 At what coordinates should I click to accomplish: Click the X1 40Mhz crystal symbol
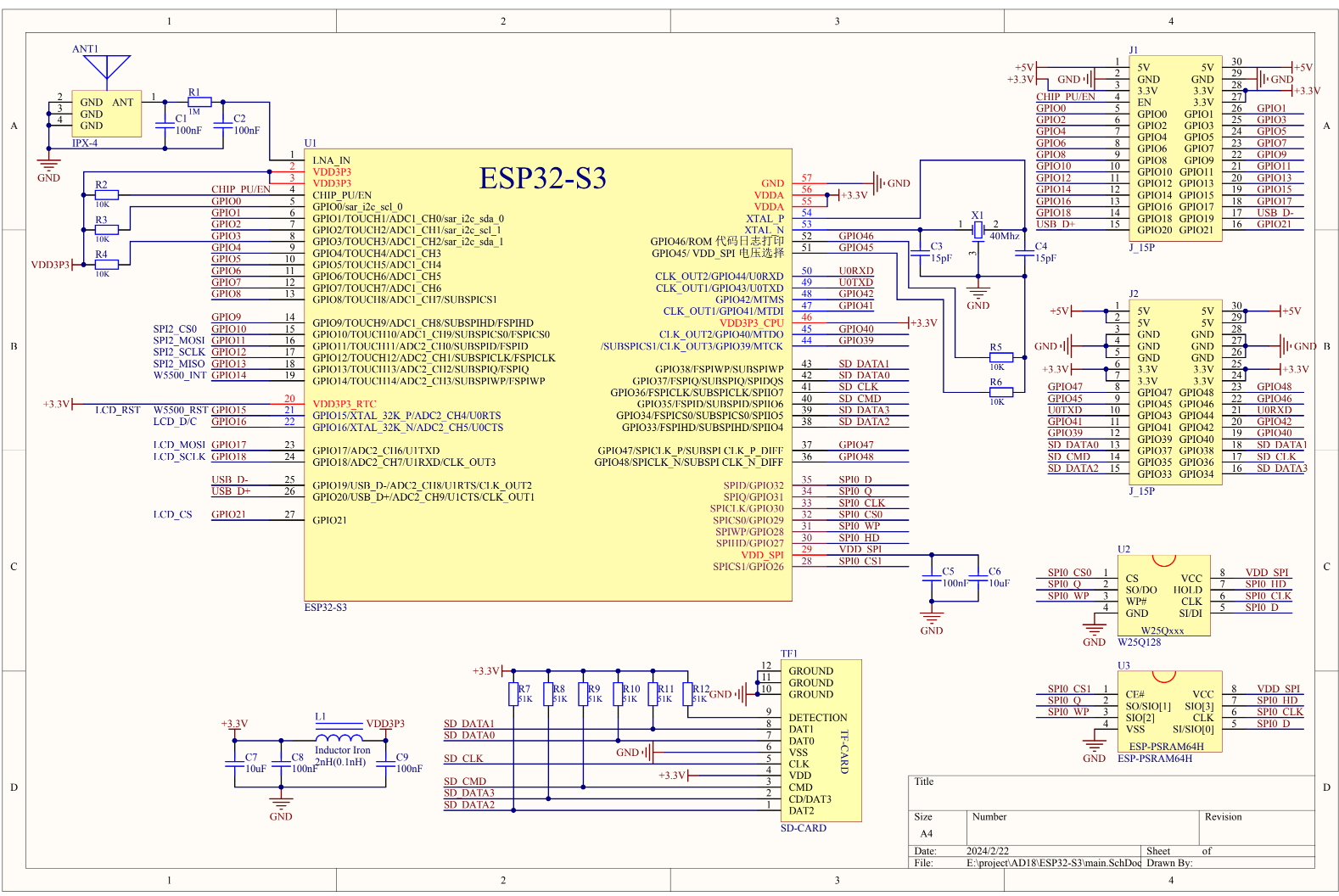(x=978, y=230)
